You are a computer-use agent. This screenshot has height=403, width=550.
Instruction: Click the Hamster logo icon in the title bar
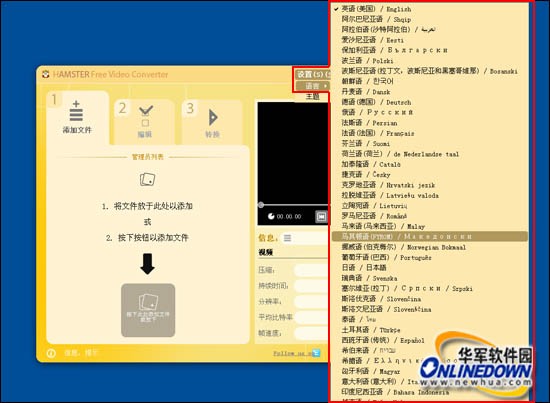tap(46, 74)
